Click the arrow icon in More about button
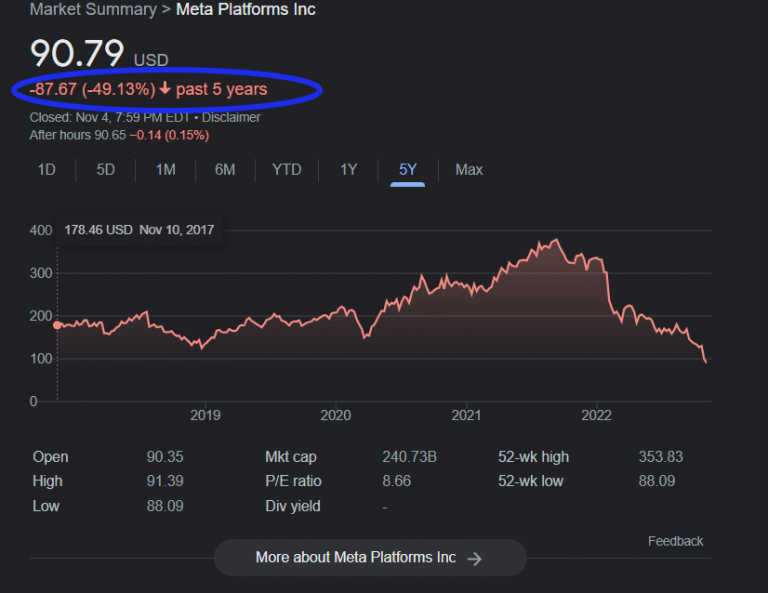Screen dimensions: 768x593 click(474, 559)
